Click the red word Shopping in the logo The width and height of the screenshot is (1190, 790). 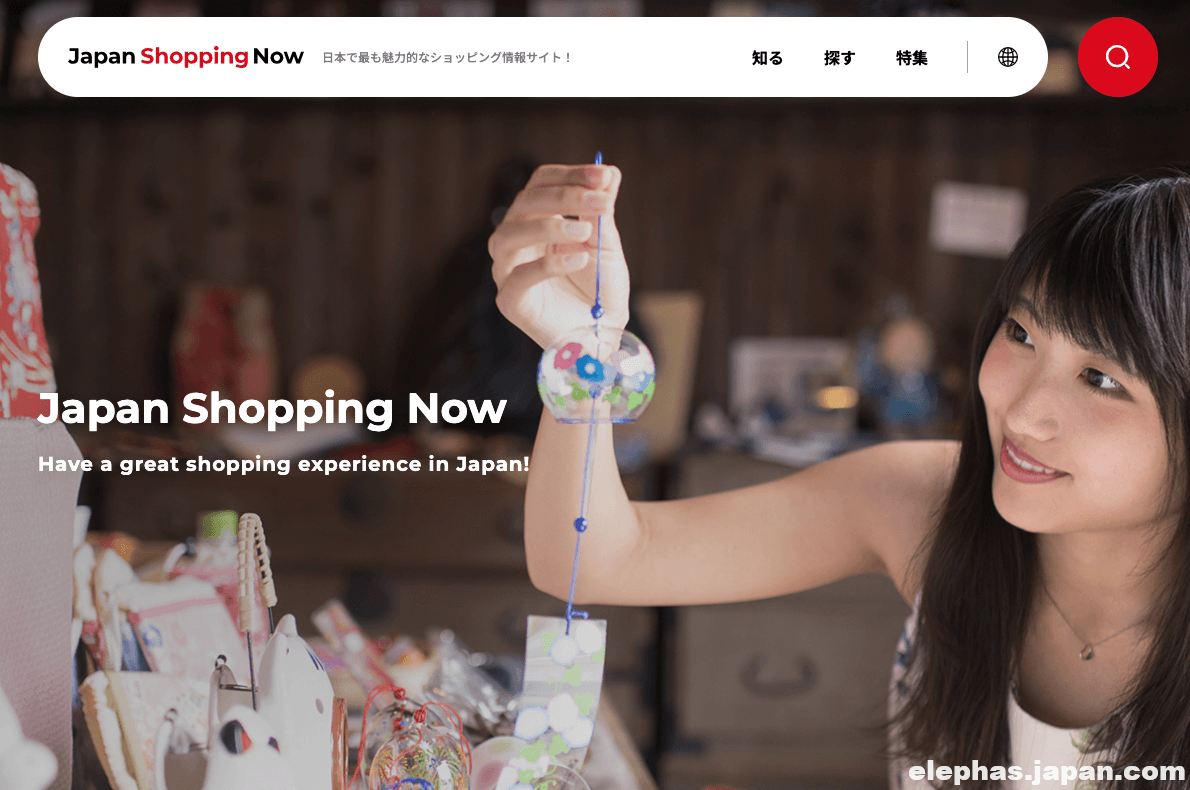[194, 57]
